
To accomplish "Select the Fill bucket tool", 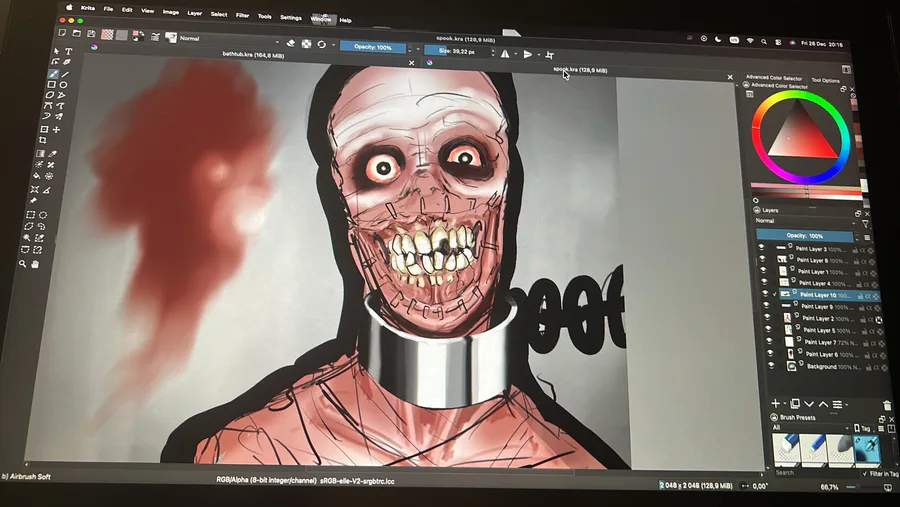I will click(x=37, y=176).
